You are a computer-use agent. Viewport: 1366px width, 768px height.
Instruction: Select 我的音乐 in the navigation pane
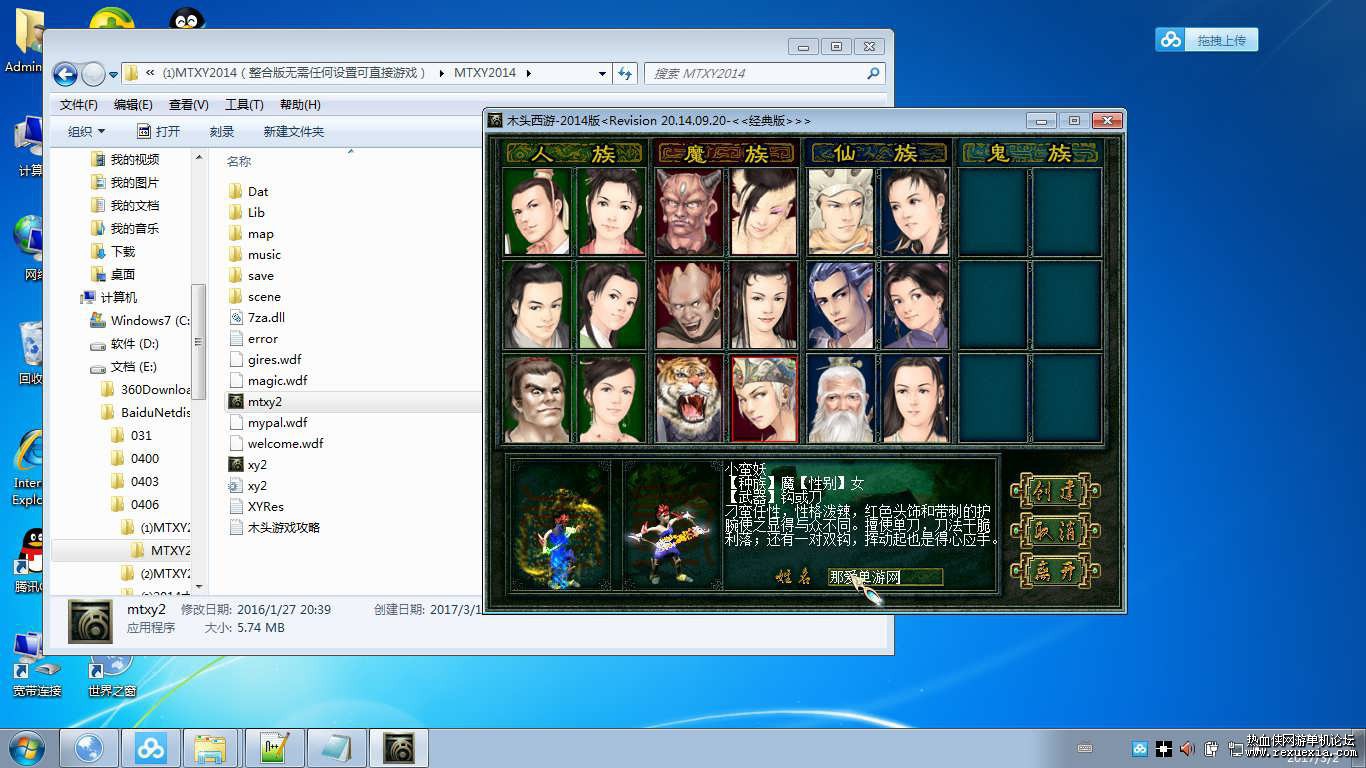(x=125, y=228)
